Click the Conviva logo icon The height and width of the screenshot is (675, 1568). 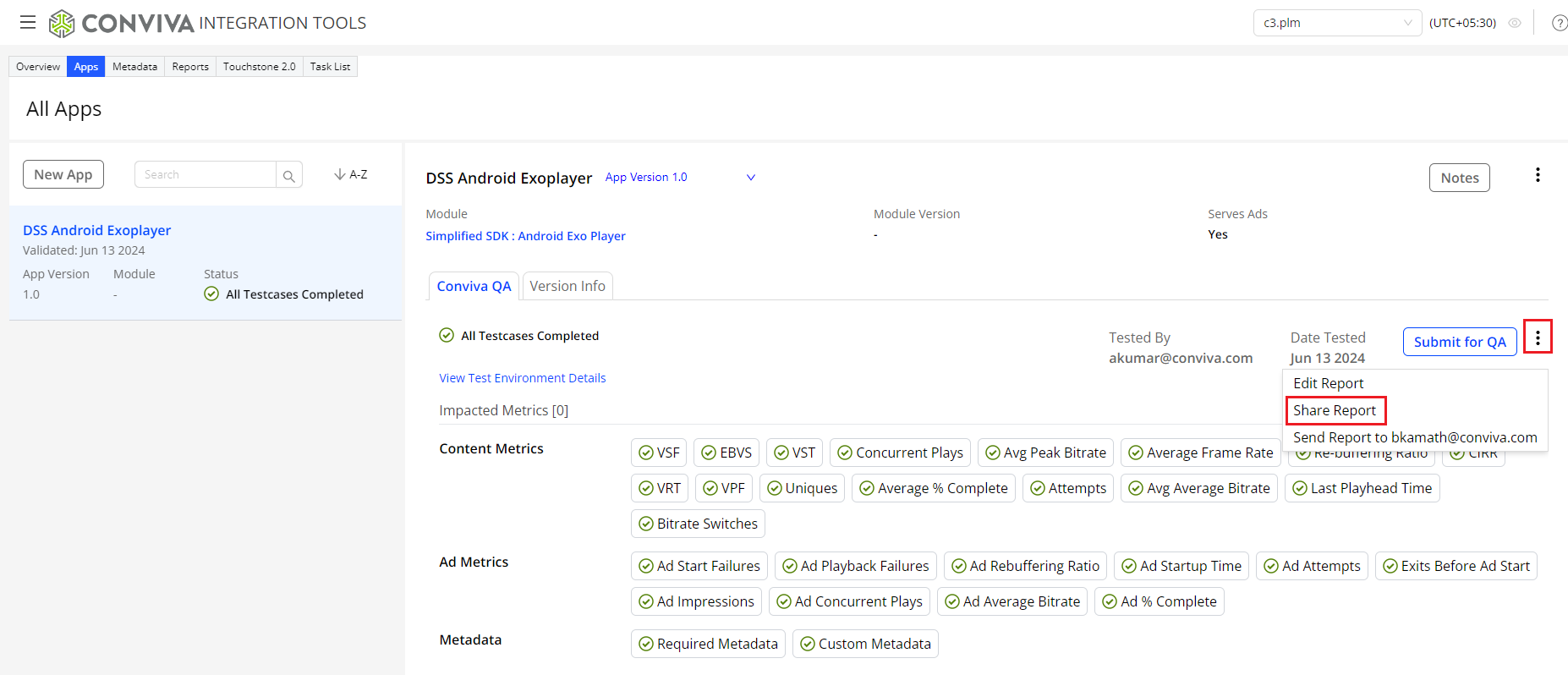click(62, 24)
